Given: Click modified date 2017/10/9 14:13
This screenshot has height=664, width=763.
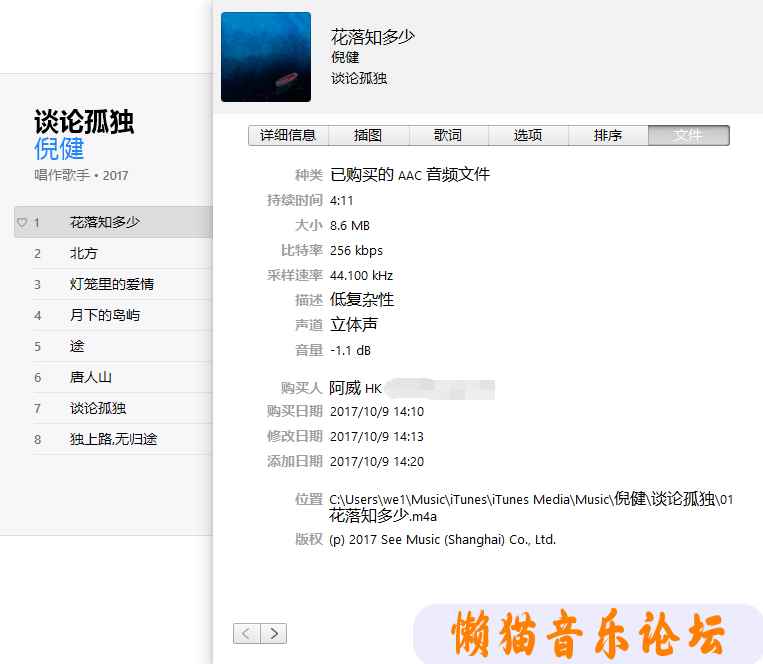Looking at the screenshot, I should click(x=377, y=436).
